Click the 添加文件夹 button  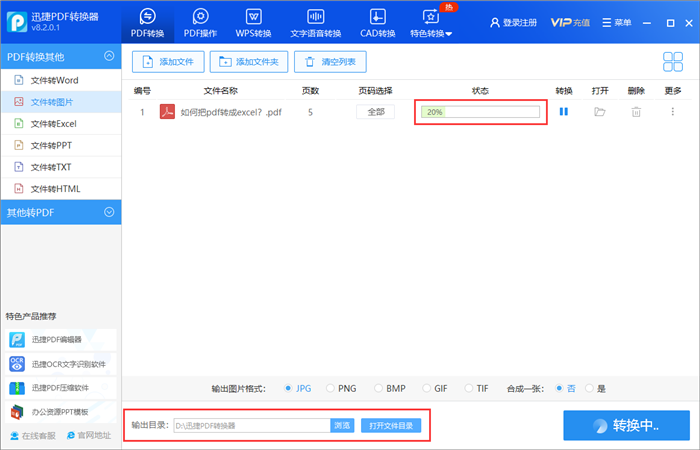(249, 62)
